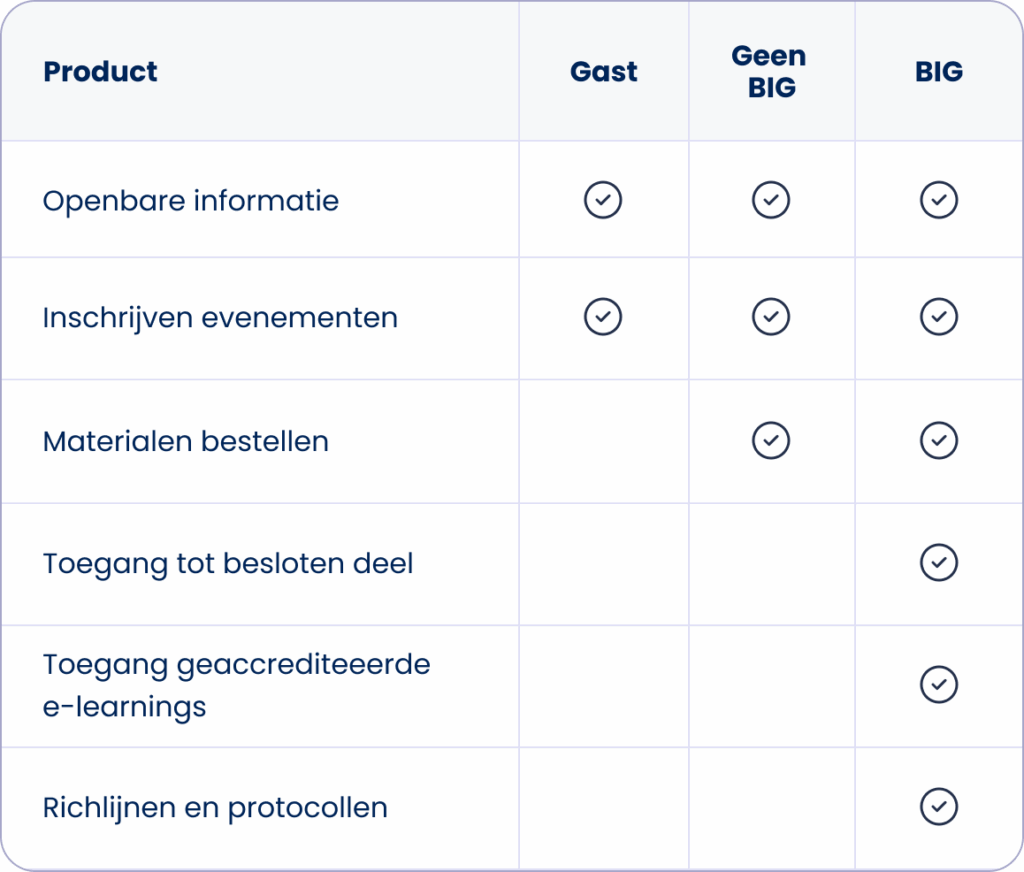
Task: Click BIG checkmark for geaccrediteerde e-learnings
Action: 939,684
